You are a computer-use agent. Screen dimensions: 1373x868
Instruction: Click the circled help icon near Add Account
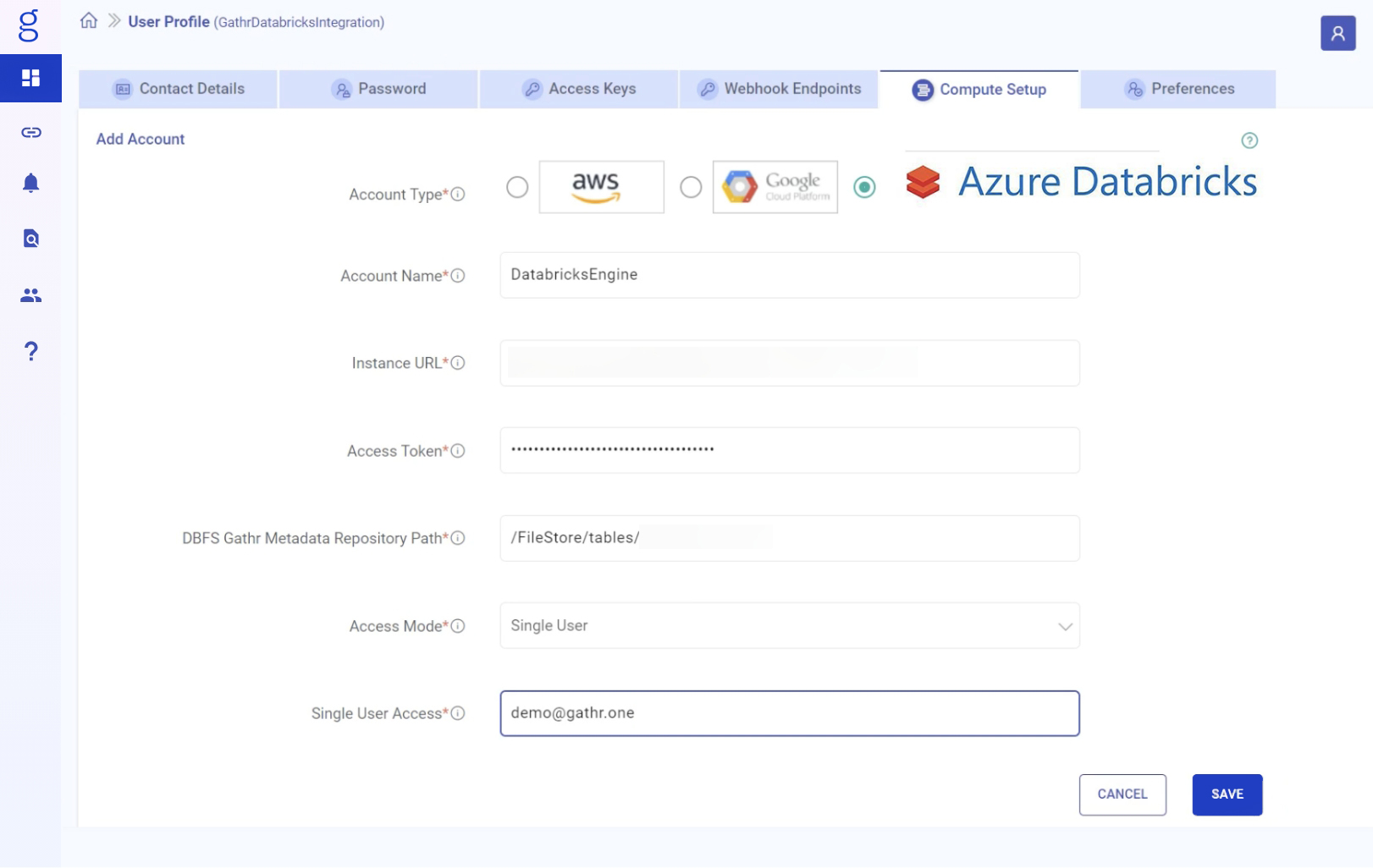pos(1249,140)
